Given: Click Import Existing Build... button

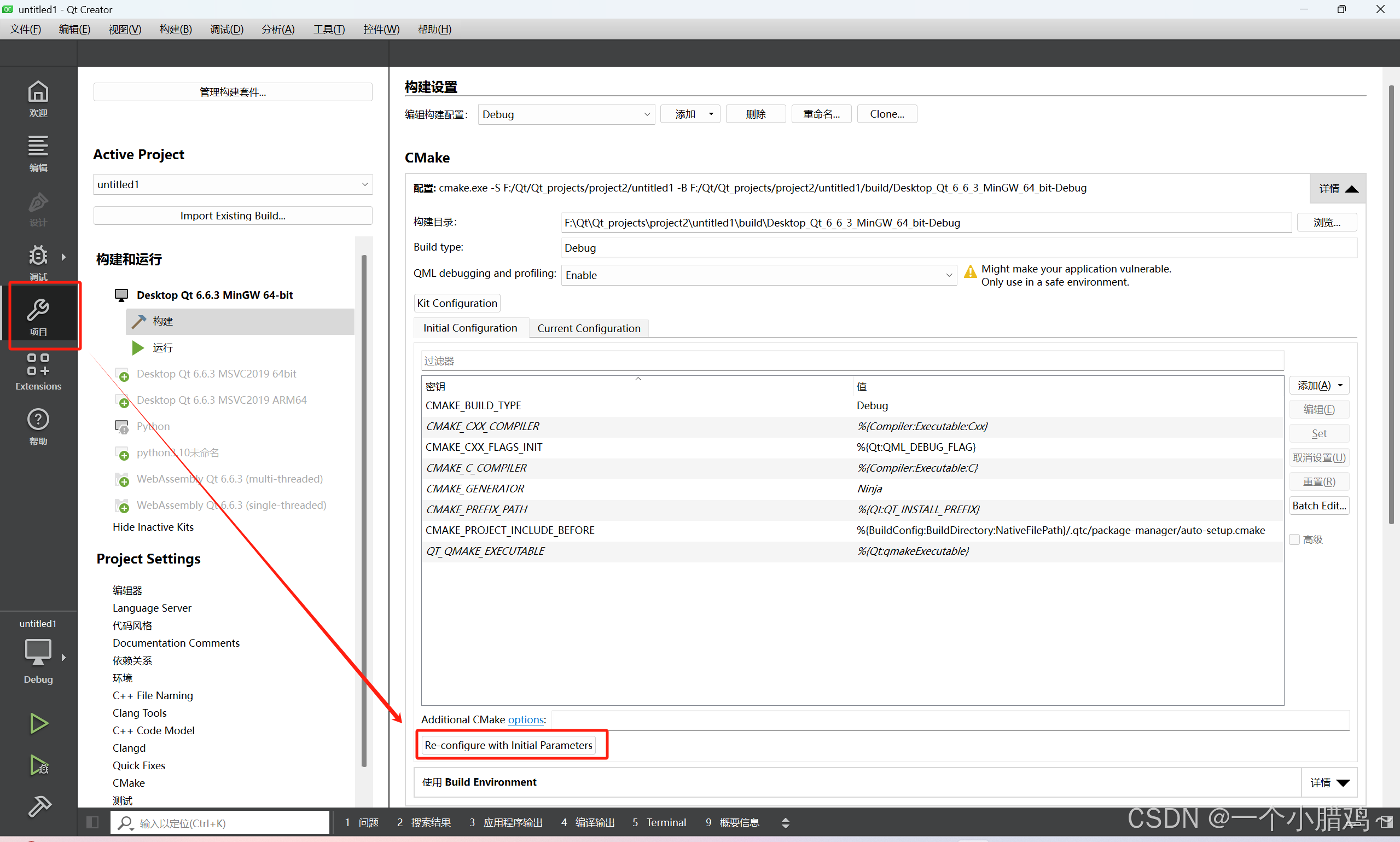Looking at the screenshot, I should coord(233,216).
